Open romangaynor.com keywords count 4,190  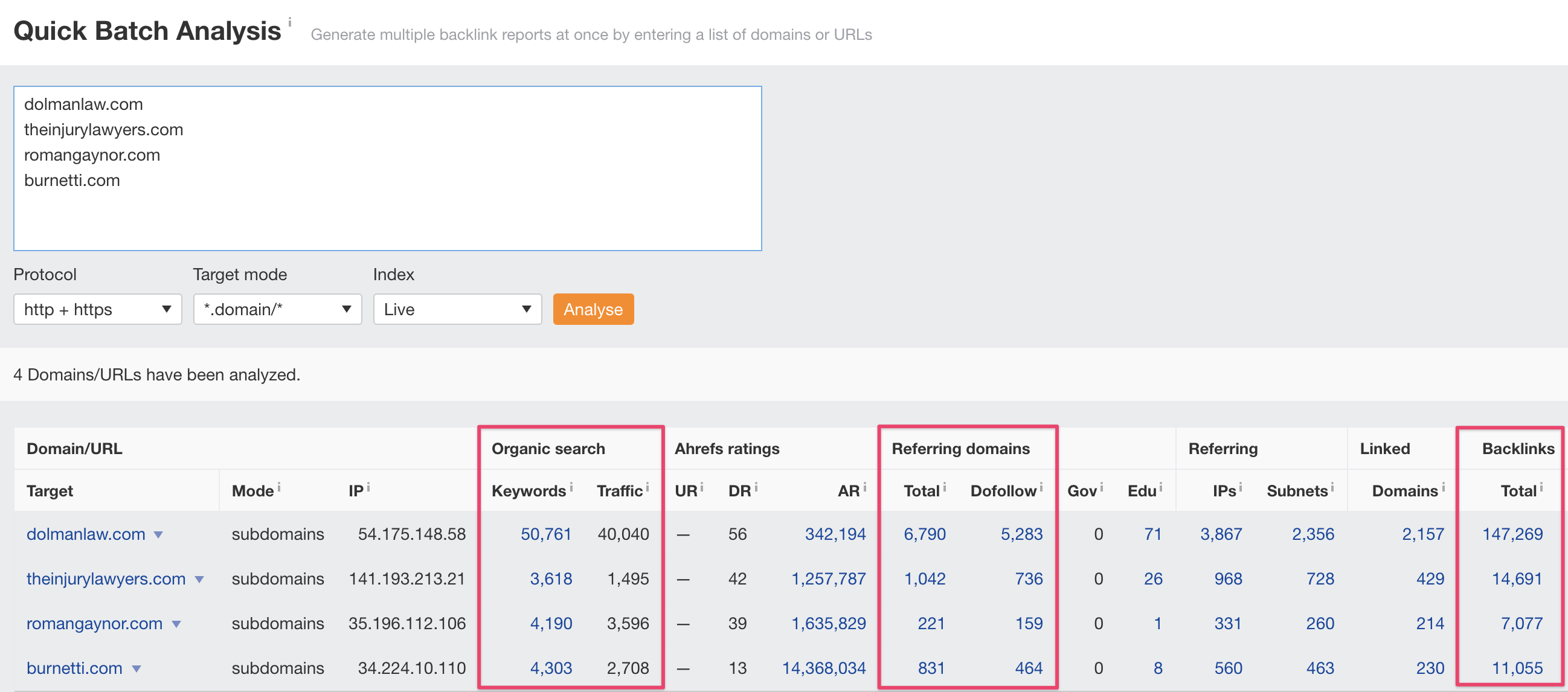[x=551, y=623]
